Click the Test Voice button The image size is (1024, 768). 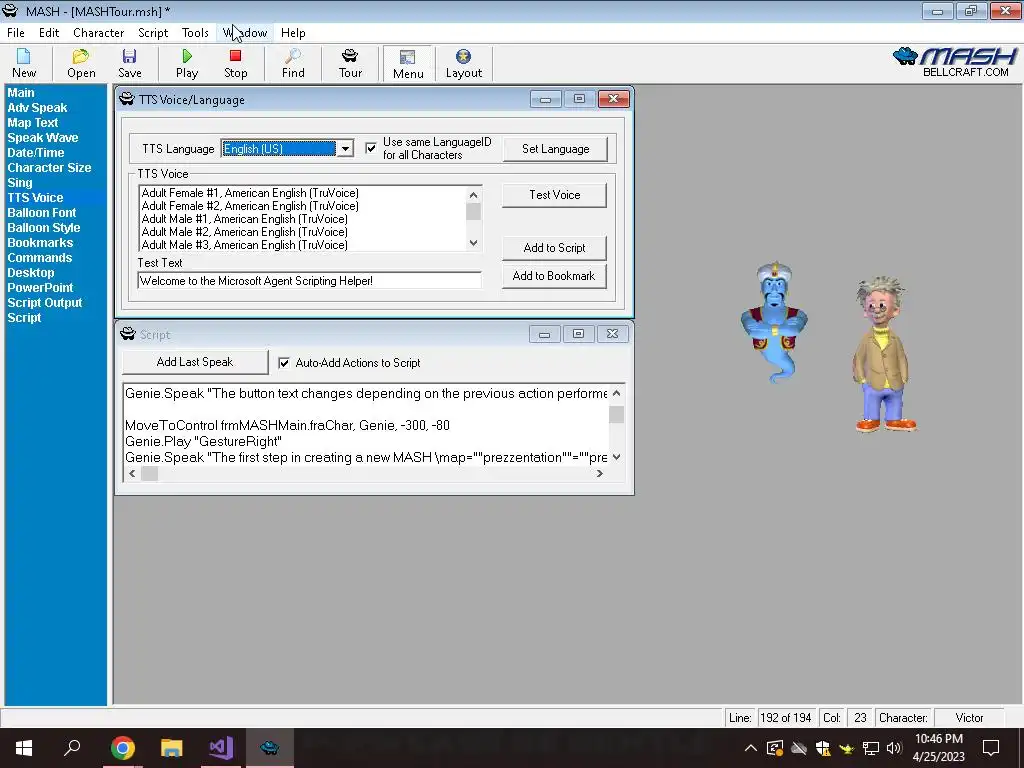(x=554, y=195)
